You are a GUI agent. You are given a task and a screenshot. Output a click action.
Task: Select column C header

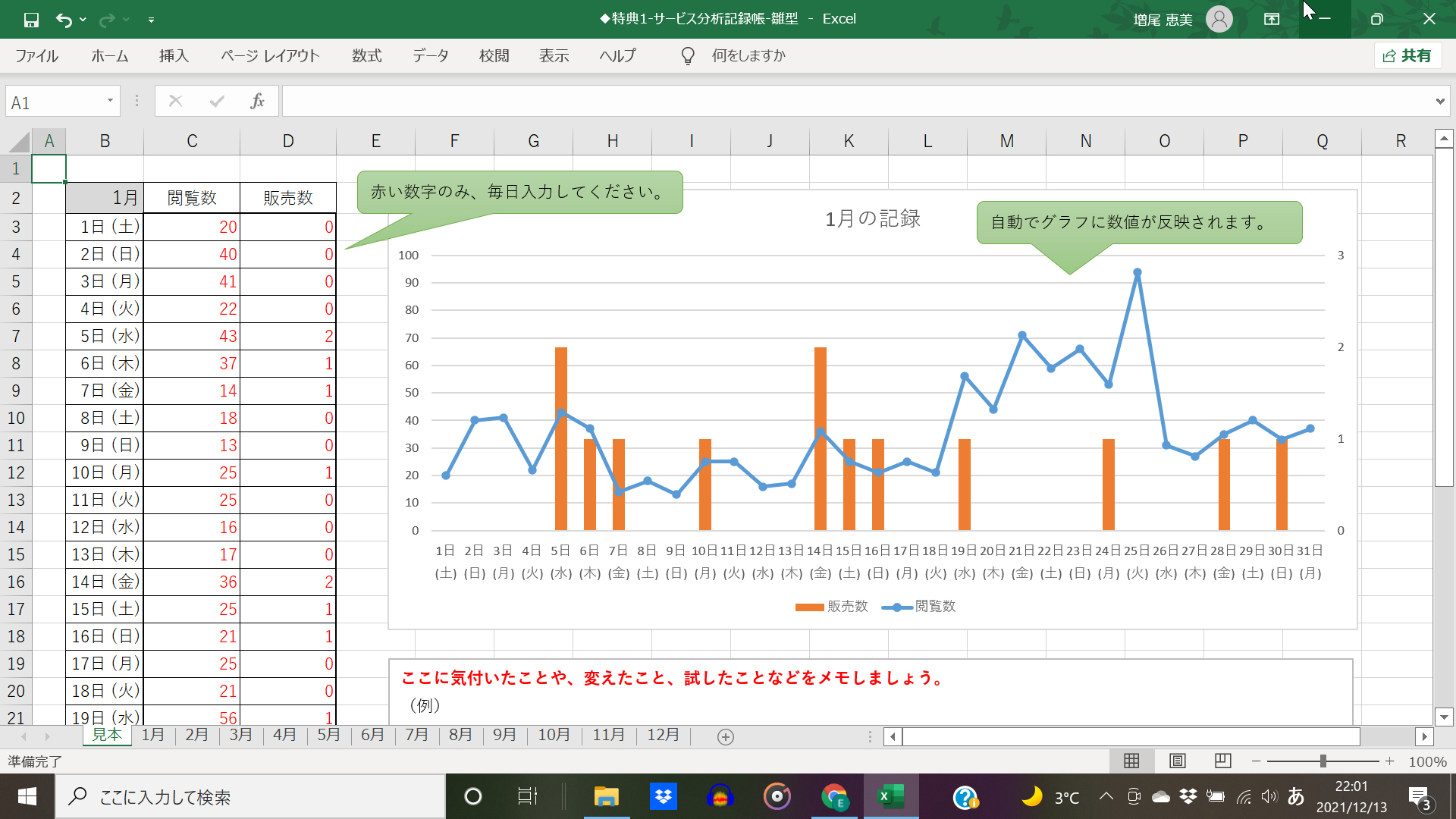tap(192, 141)
